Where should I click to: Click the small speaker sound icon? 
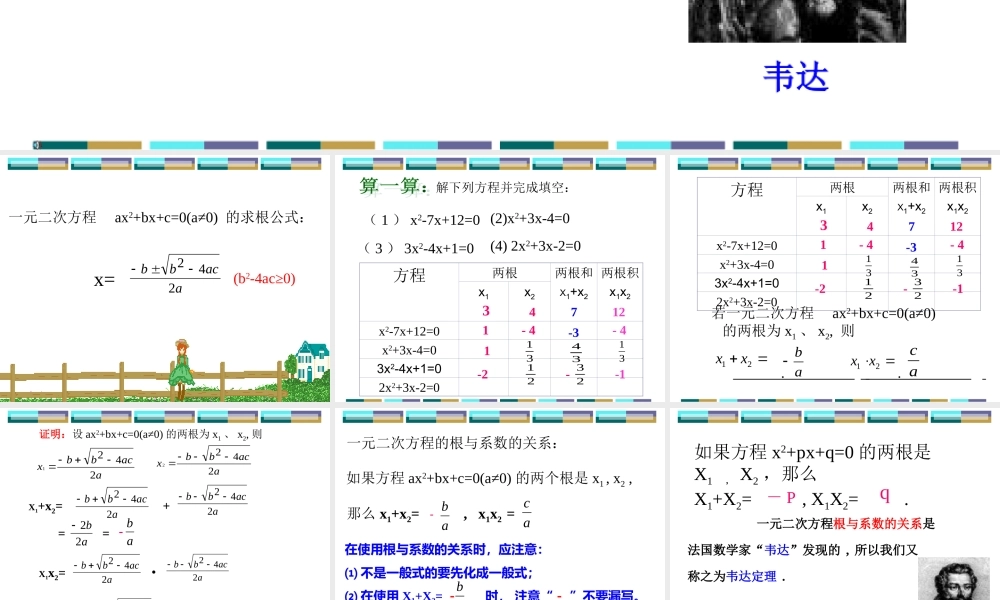pos(36,145)
